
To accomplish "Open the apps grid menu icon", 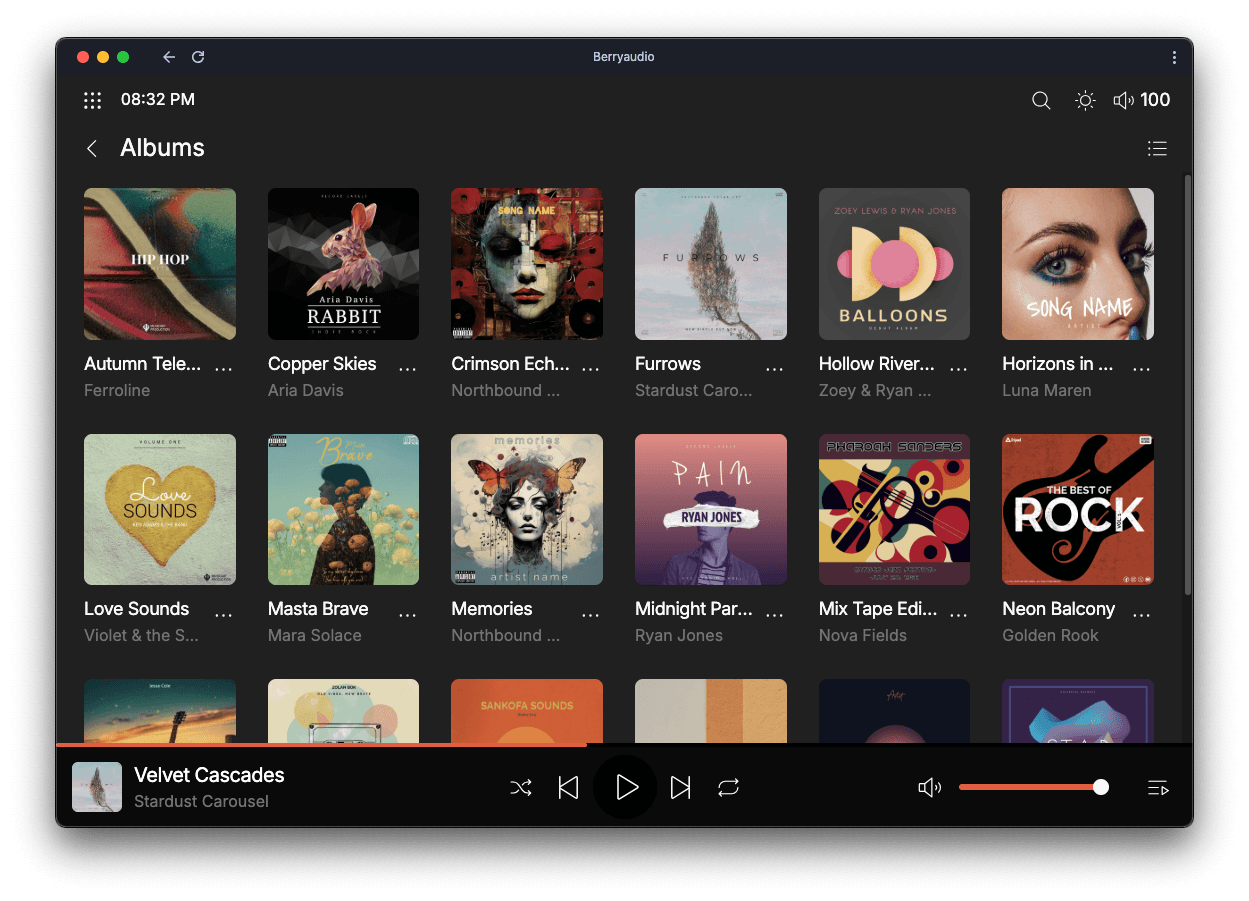I will pyautogui.click(x=93, y=100).
